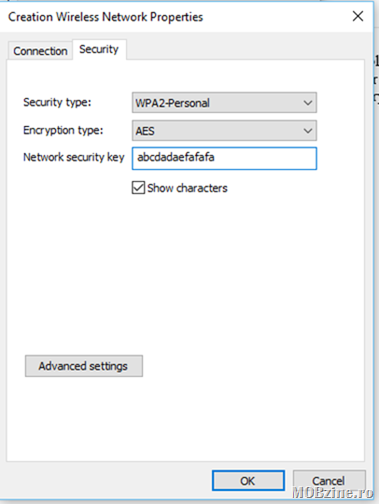The width and height of the screenshot is (379, 504).
Task: Confirm changes with the OK button
Action: click(x=248, y=481)
